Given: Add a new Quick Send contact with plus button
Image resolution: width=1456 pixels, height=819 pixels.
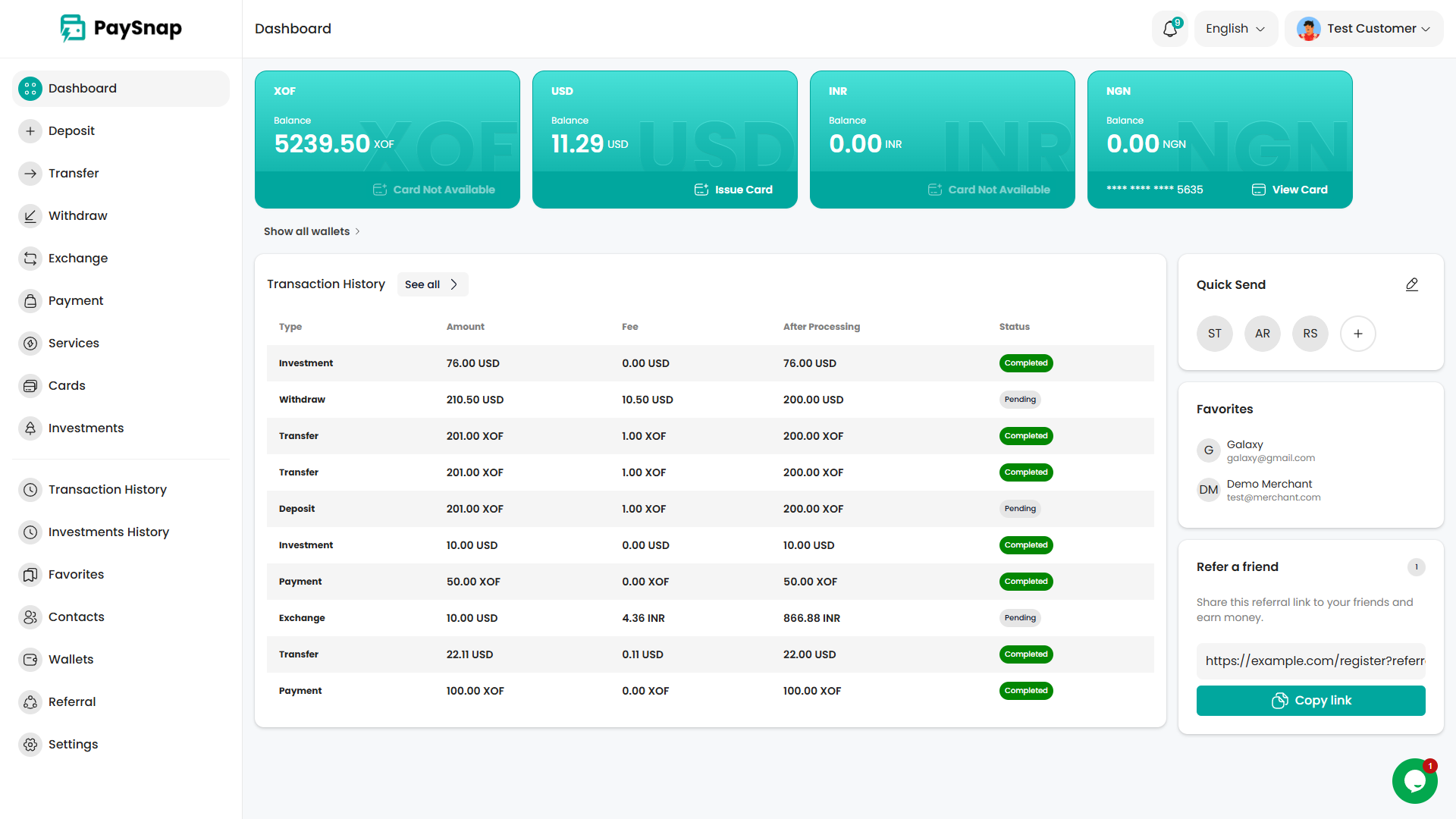Looking at the screenshot, I should [x=1357, y=334].
